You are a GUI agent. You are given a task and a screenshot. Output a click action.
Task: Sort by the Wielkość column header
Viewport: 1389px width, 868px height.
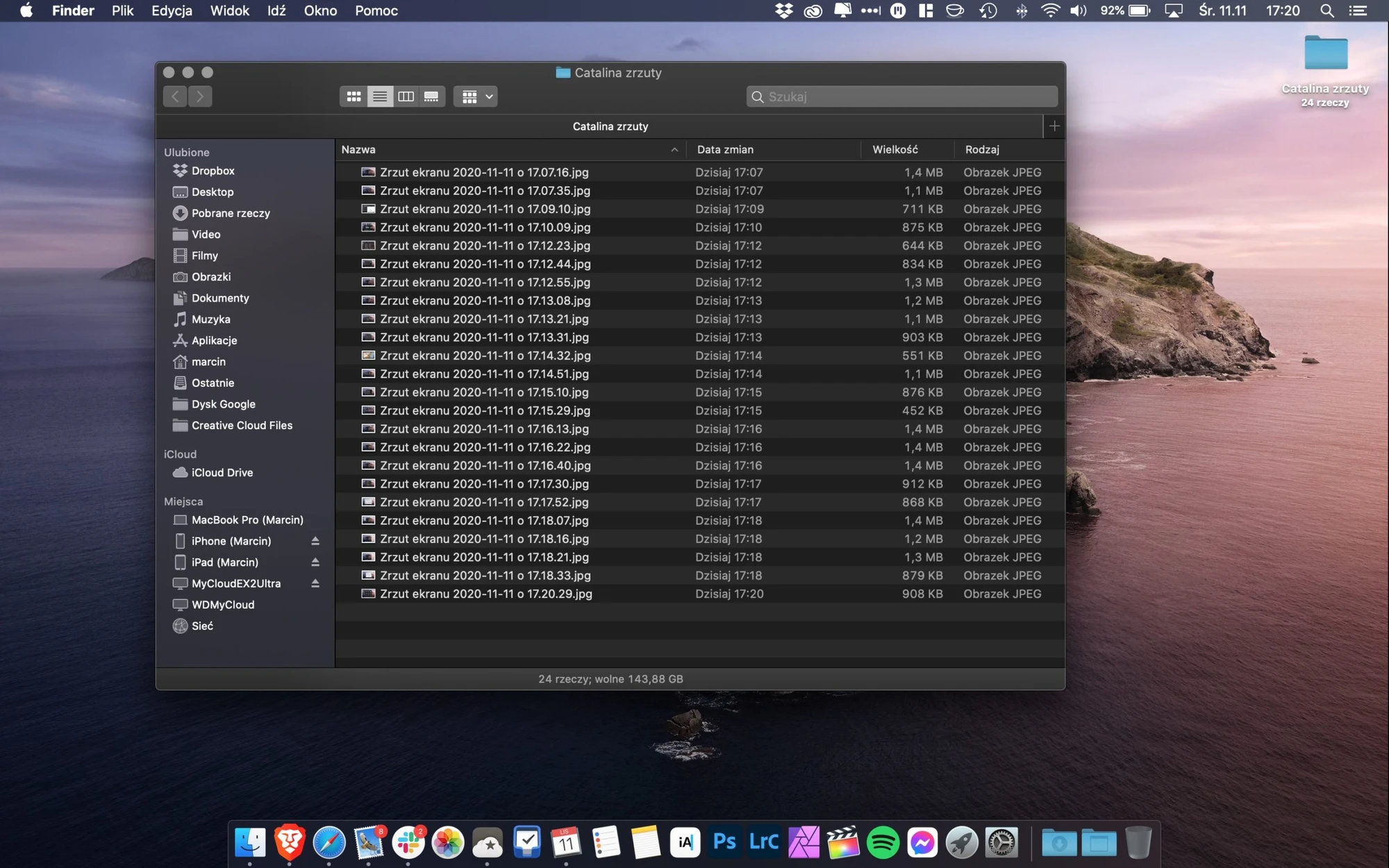(x=907, y=149)
